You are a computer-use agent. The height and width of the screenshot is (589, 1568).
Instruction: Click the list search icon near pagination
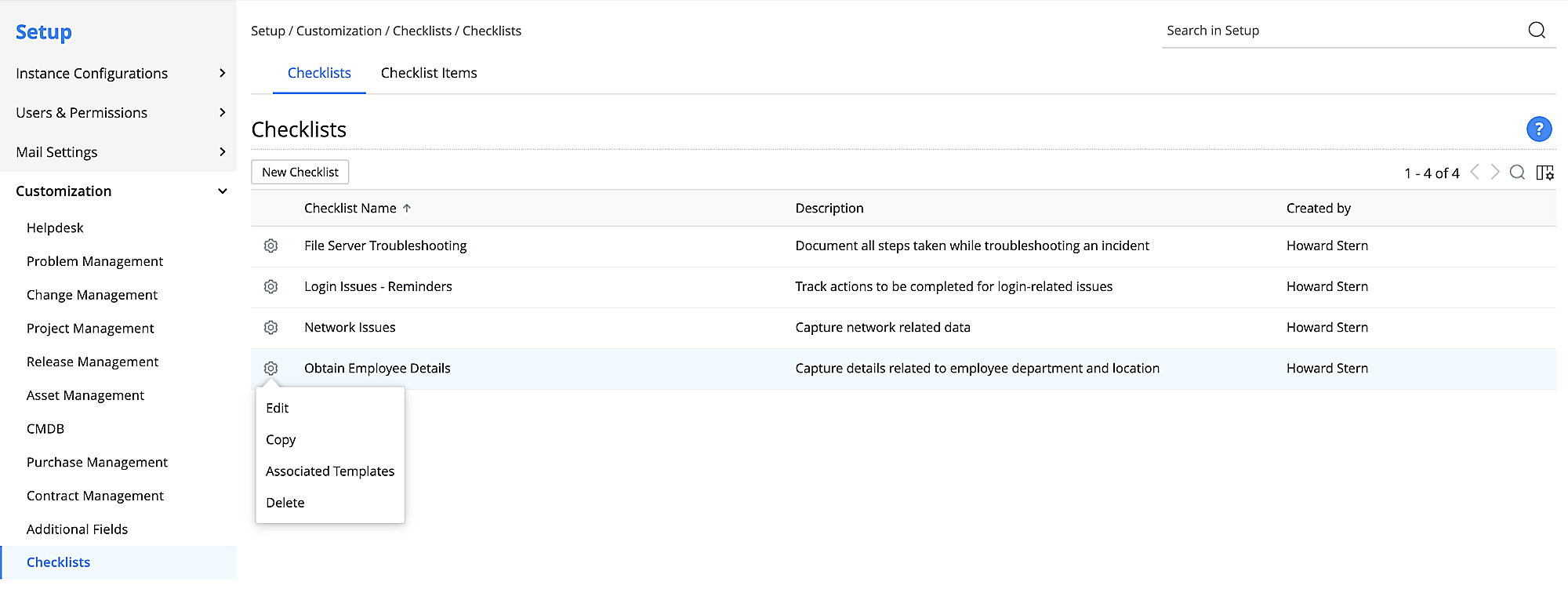(1517, 173)
